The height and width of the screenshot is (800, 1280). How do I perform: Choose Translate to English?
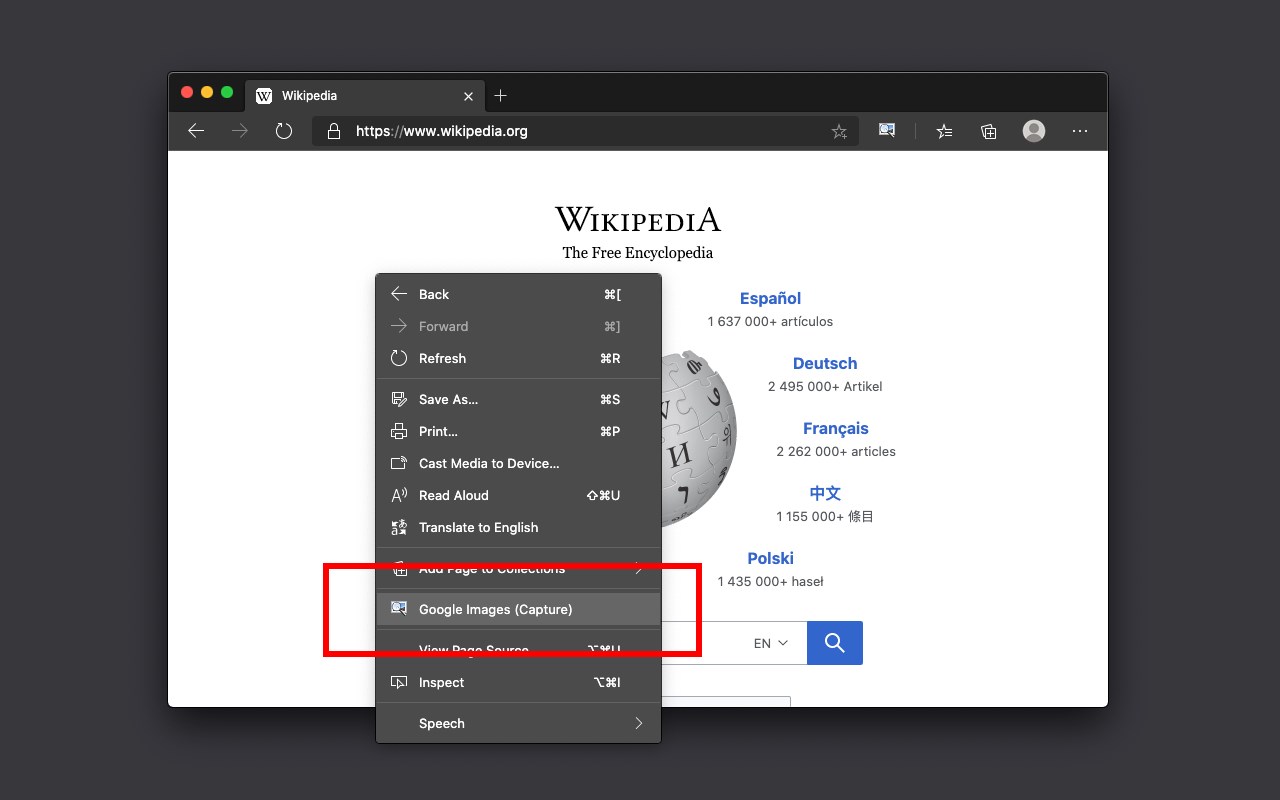click(x=518, y=527)
